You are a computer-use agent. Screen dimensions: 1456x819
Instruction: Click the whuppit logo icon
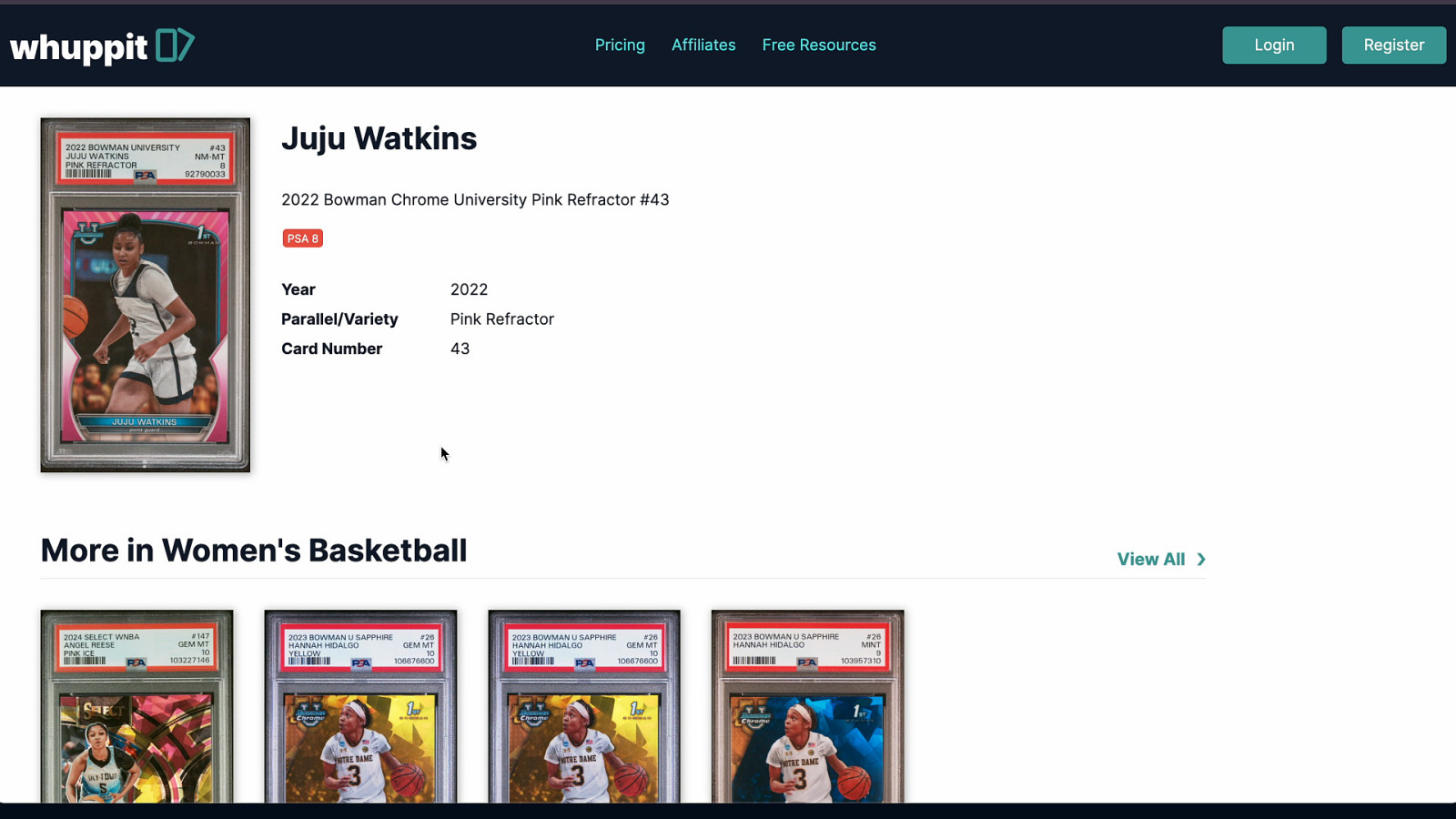(x=175, y=45)
